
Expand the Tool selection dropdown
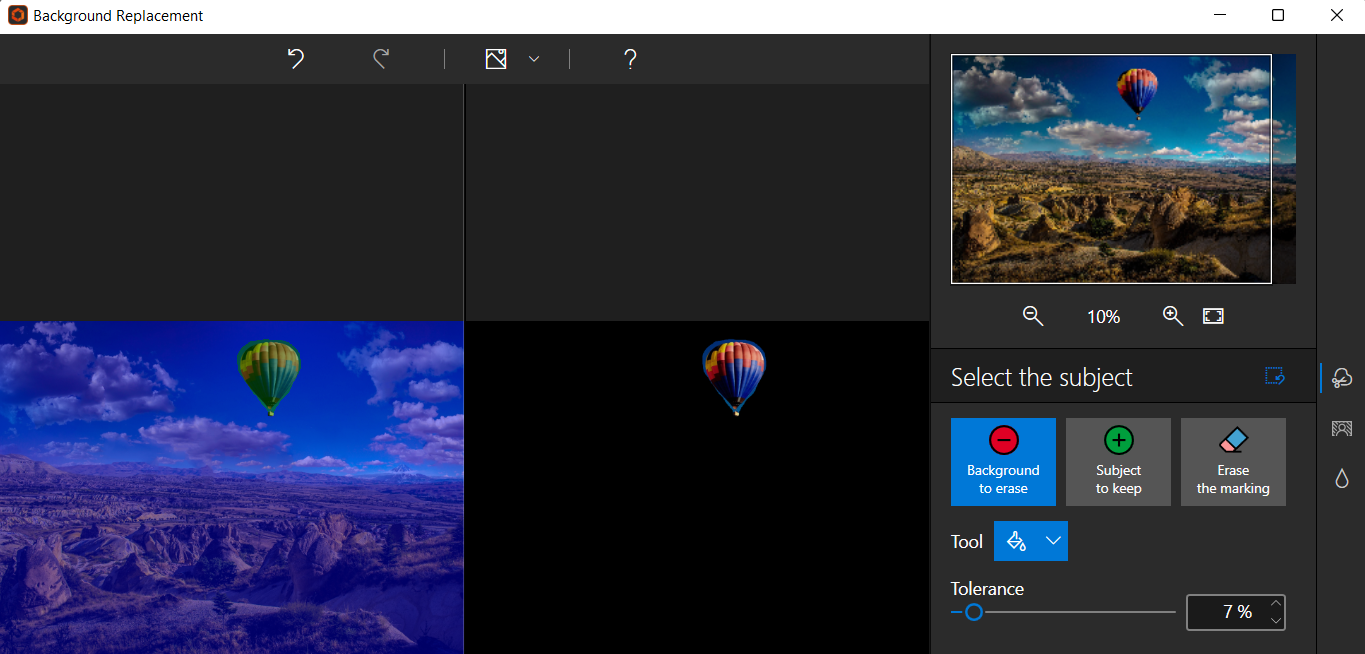(1053, 541)
